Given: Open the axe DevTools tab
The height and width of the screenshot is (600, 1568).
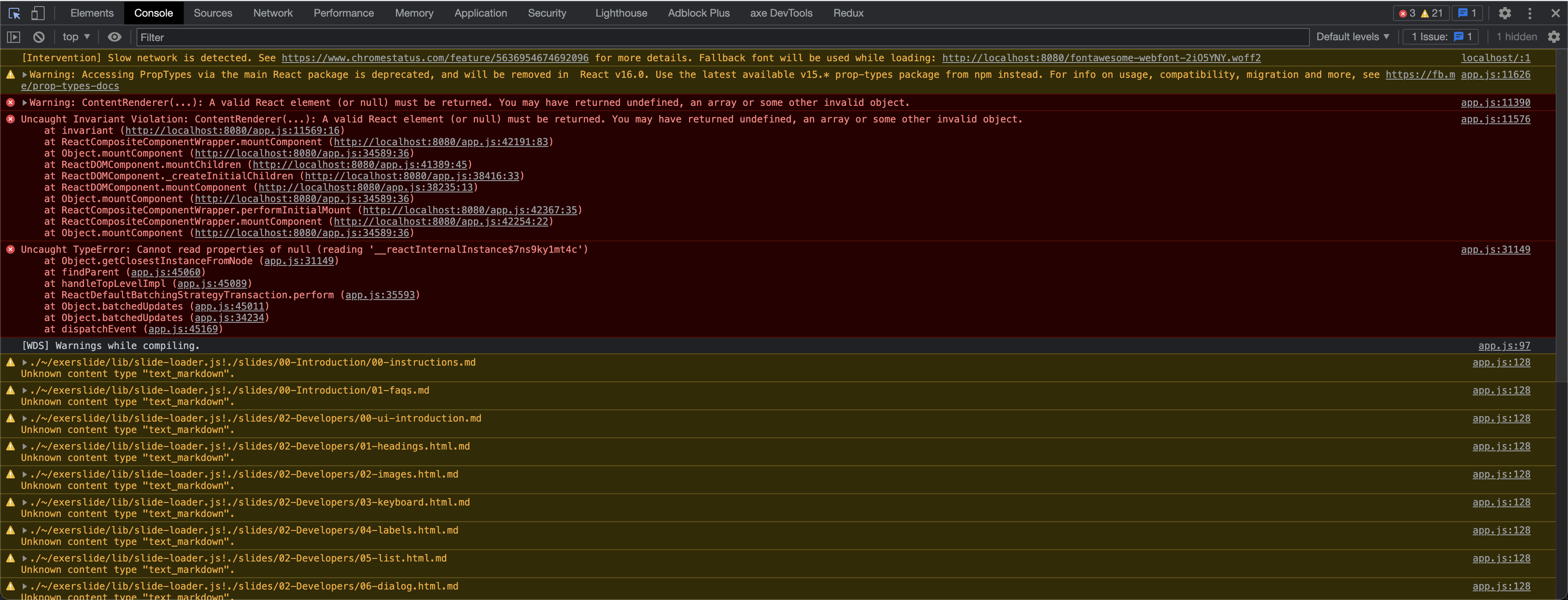Looking at the screenshot, I should click(781, 13).
